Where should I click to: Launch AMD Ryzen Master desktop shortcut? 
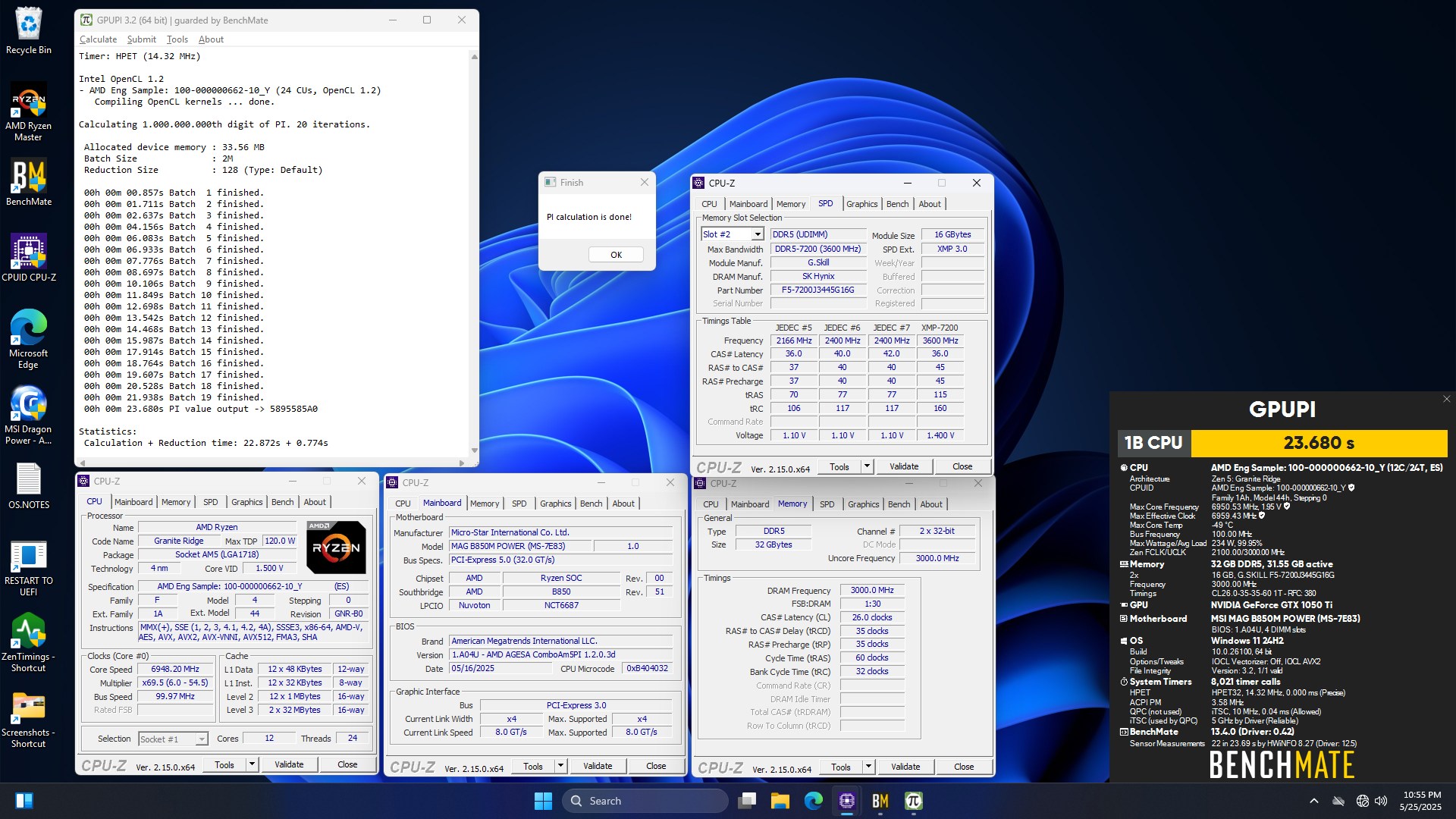point(29,111)
